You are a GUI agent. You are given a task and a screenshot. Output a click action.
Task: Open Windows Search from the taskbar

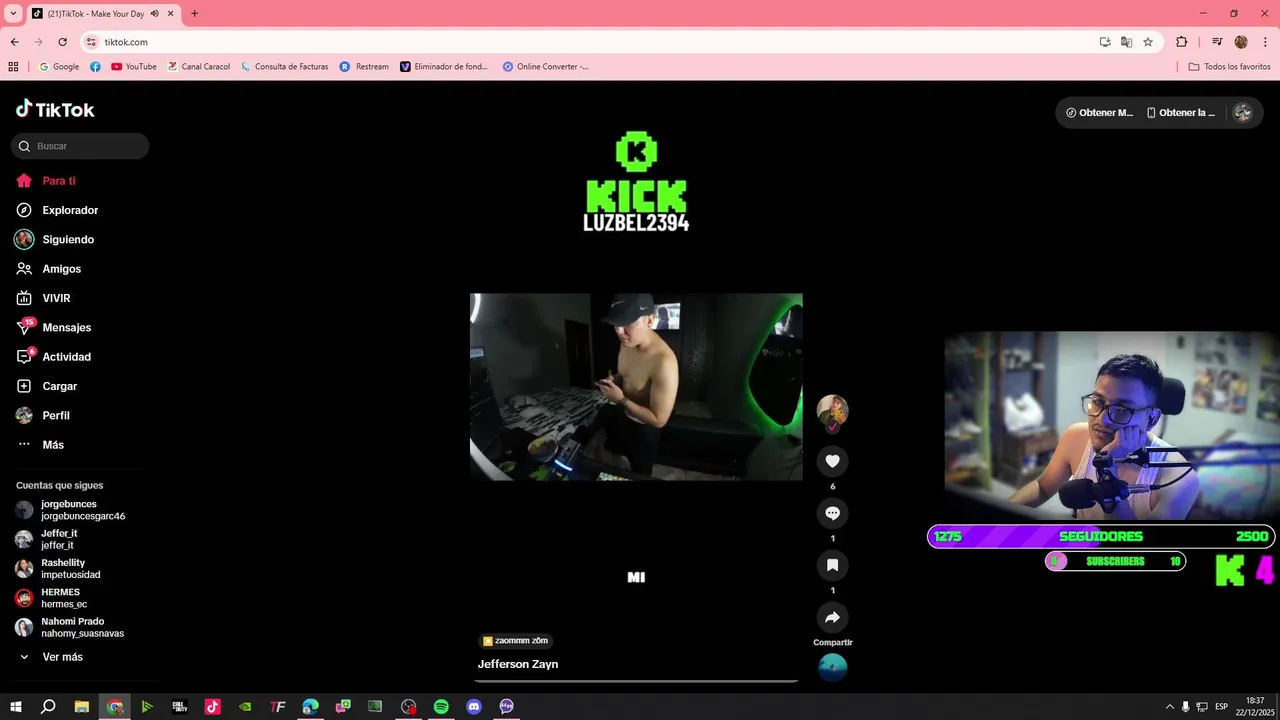[x=48, y=706]
